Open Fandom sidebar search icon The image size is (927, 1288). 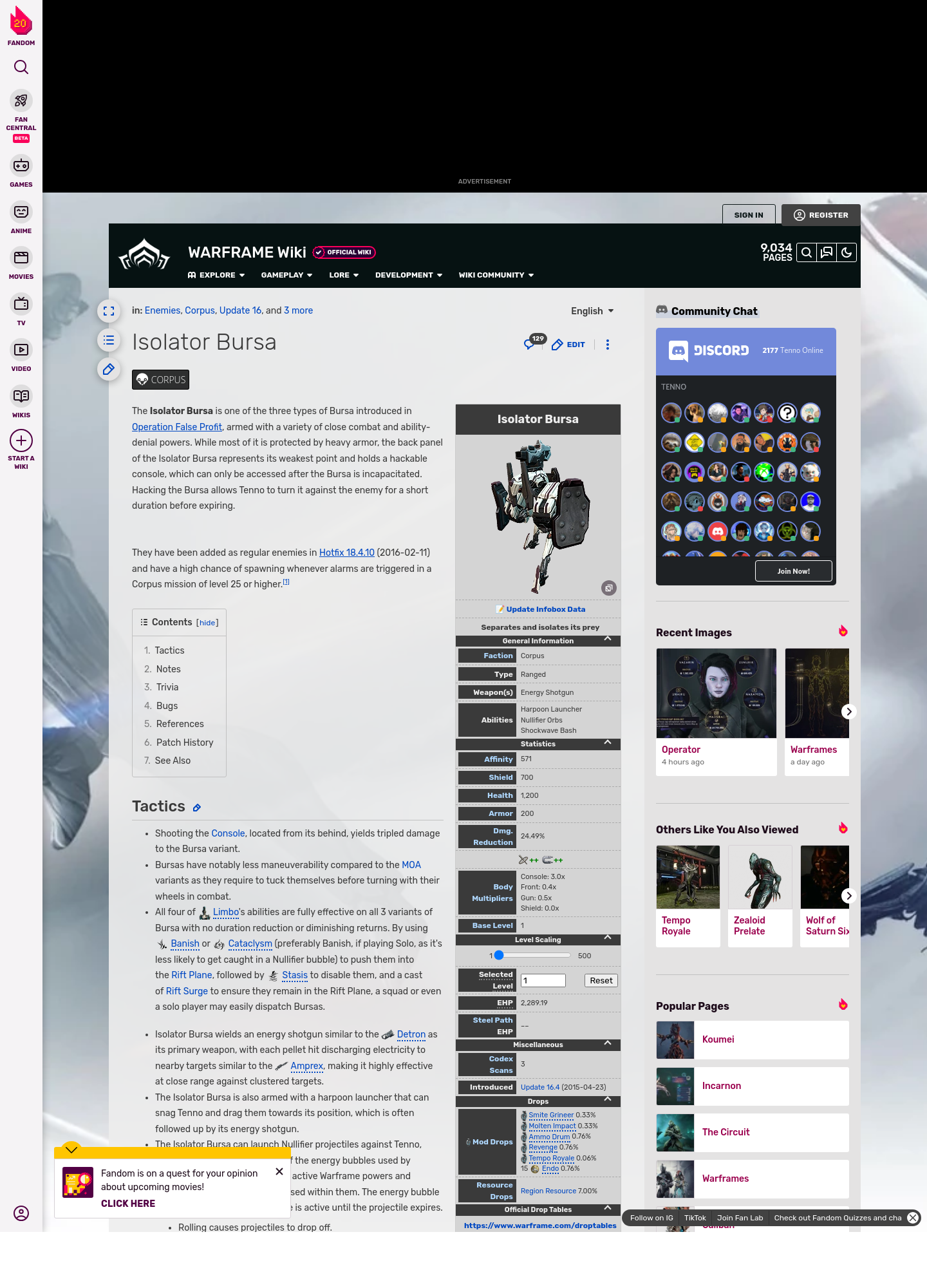(21, 67)
